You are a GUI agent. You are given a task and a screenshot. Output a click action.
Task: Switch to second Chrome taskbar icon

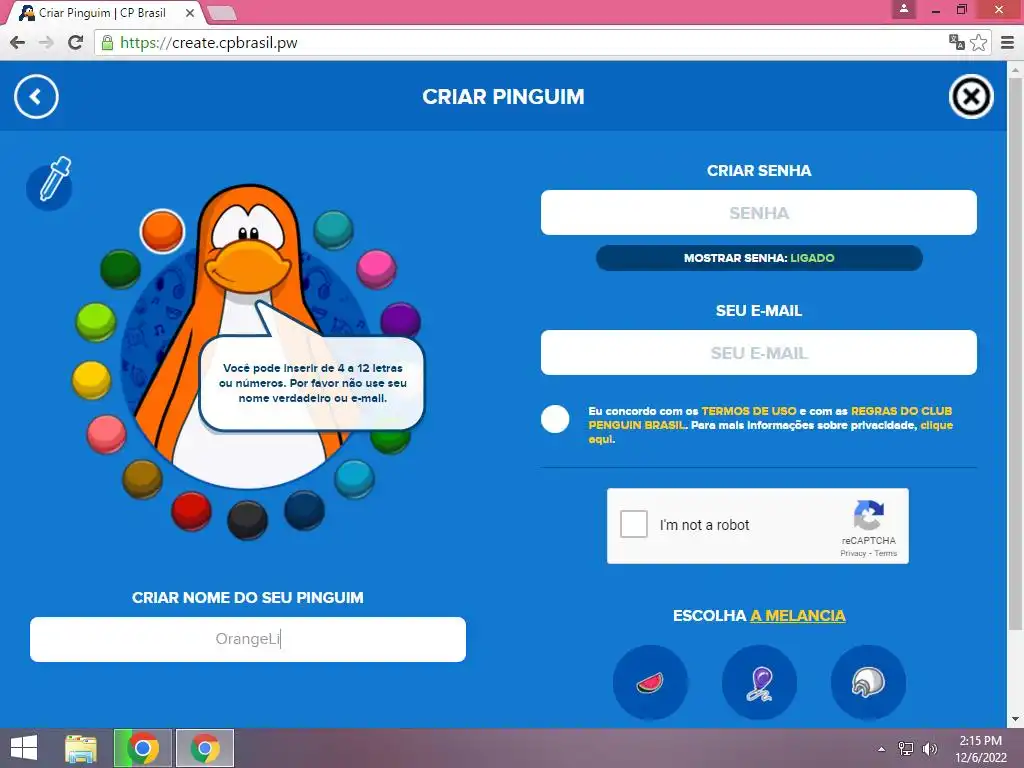(x=204, y=748)
